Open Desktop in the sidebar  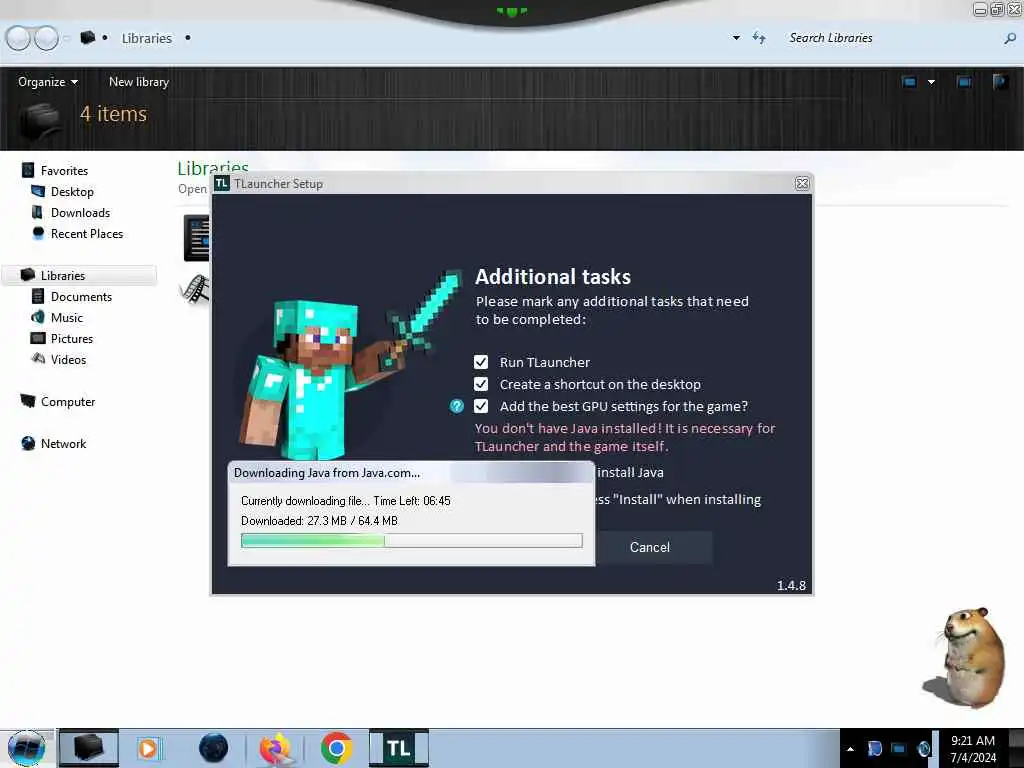coord(72,191)
